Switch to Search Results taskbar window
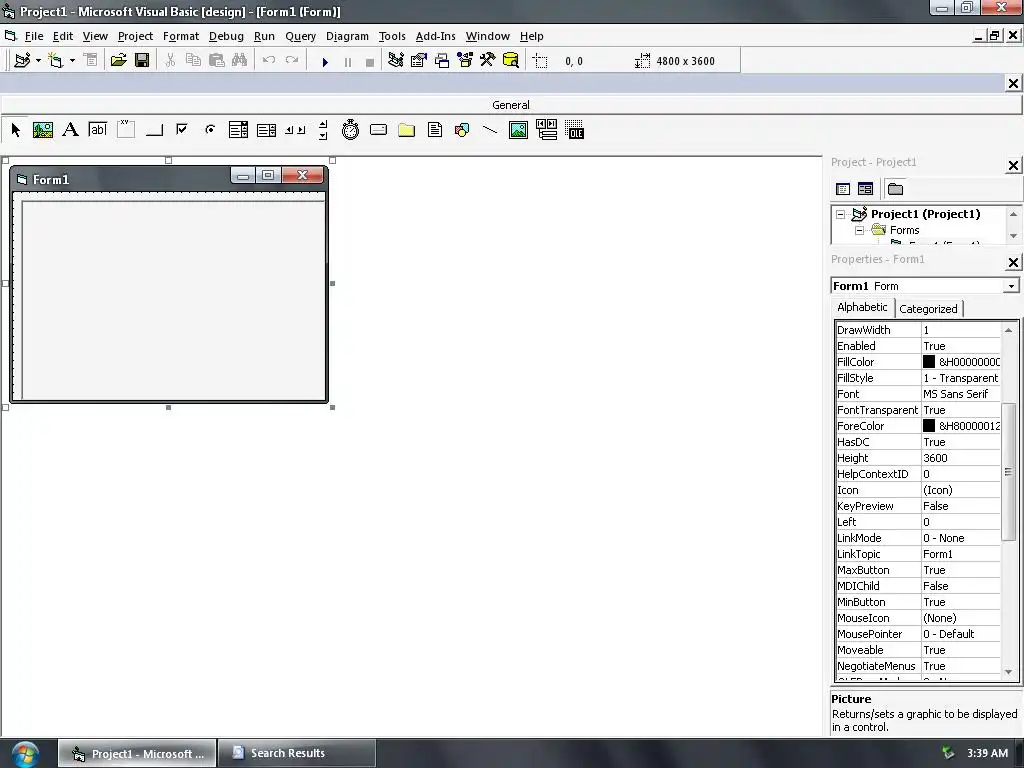Image resolution: width=1024 pixels, height=768 pixels. point(296,753)
